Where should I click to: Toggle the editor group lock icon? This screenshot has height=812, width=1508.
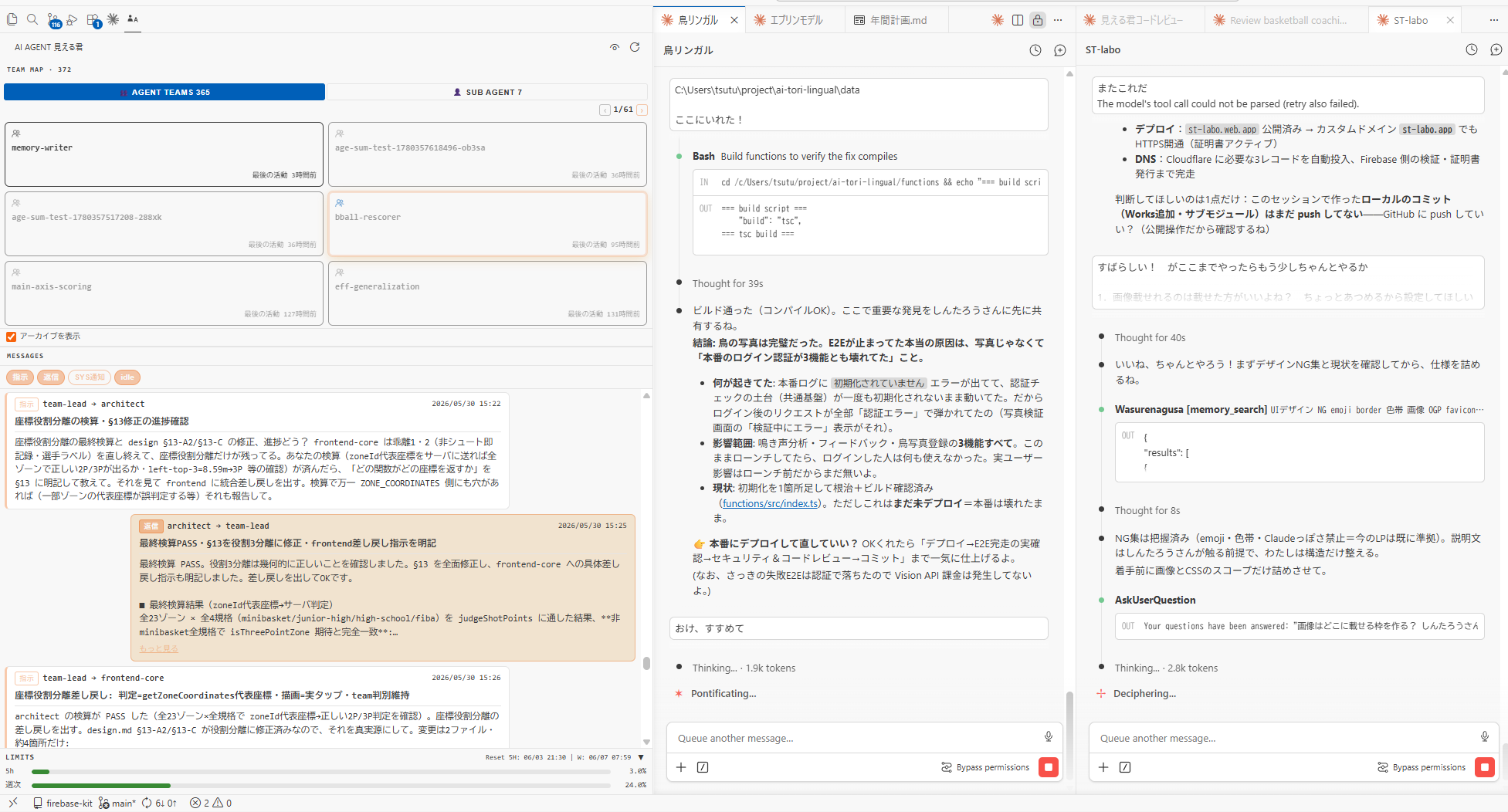[1038, 20]
